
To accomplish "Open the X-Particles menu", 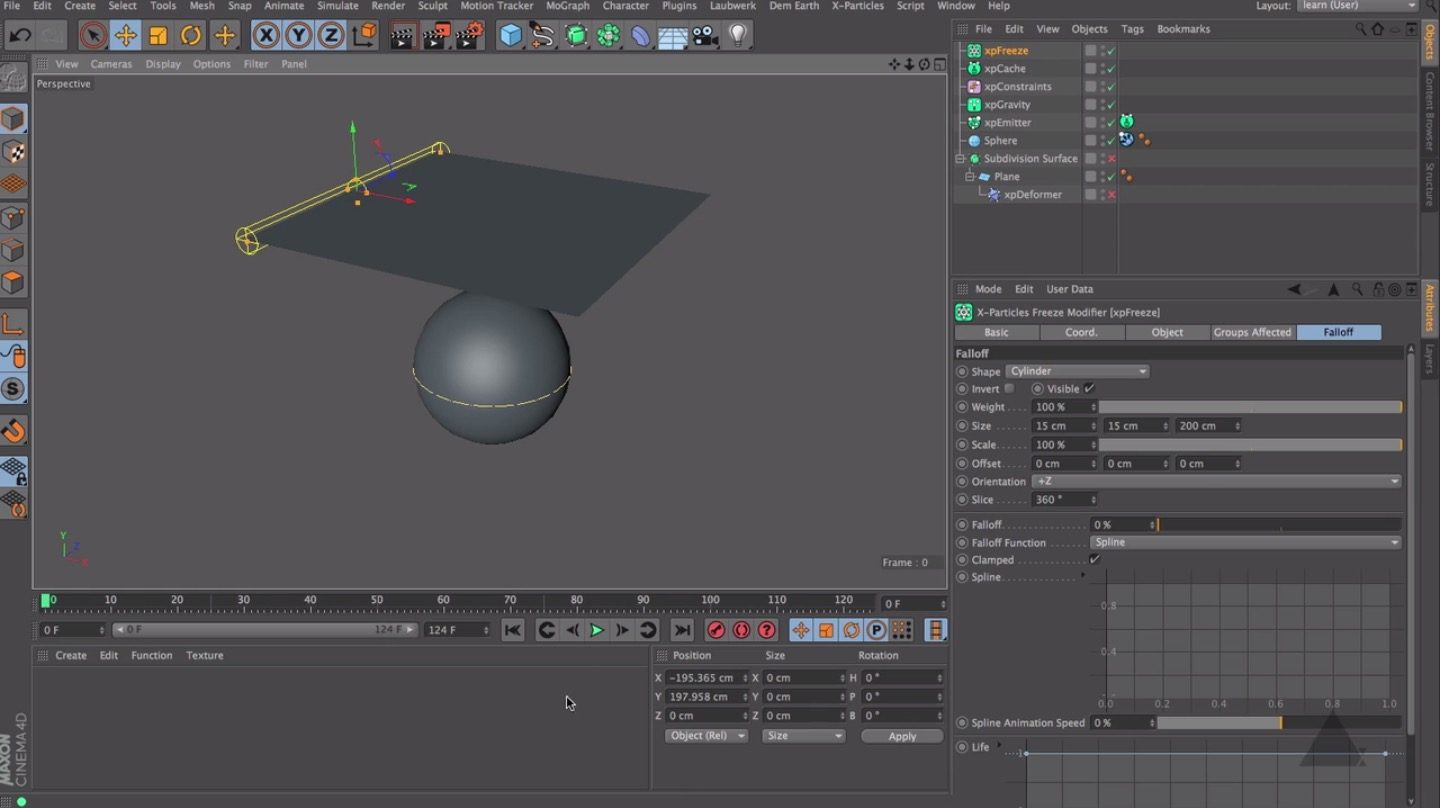I will point(858,6).
